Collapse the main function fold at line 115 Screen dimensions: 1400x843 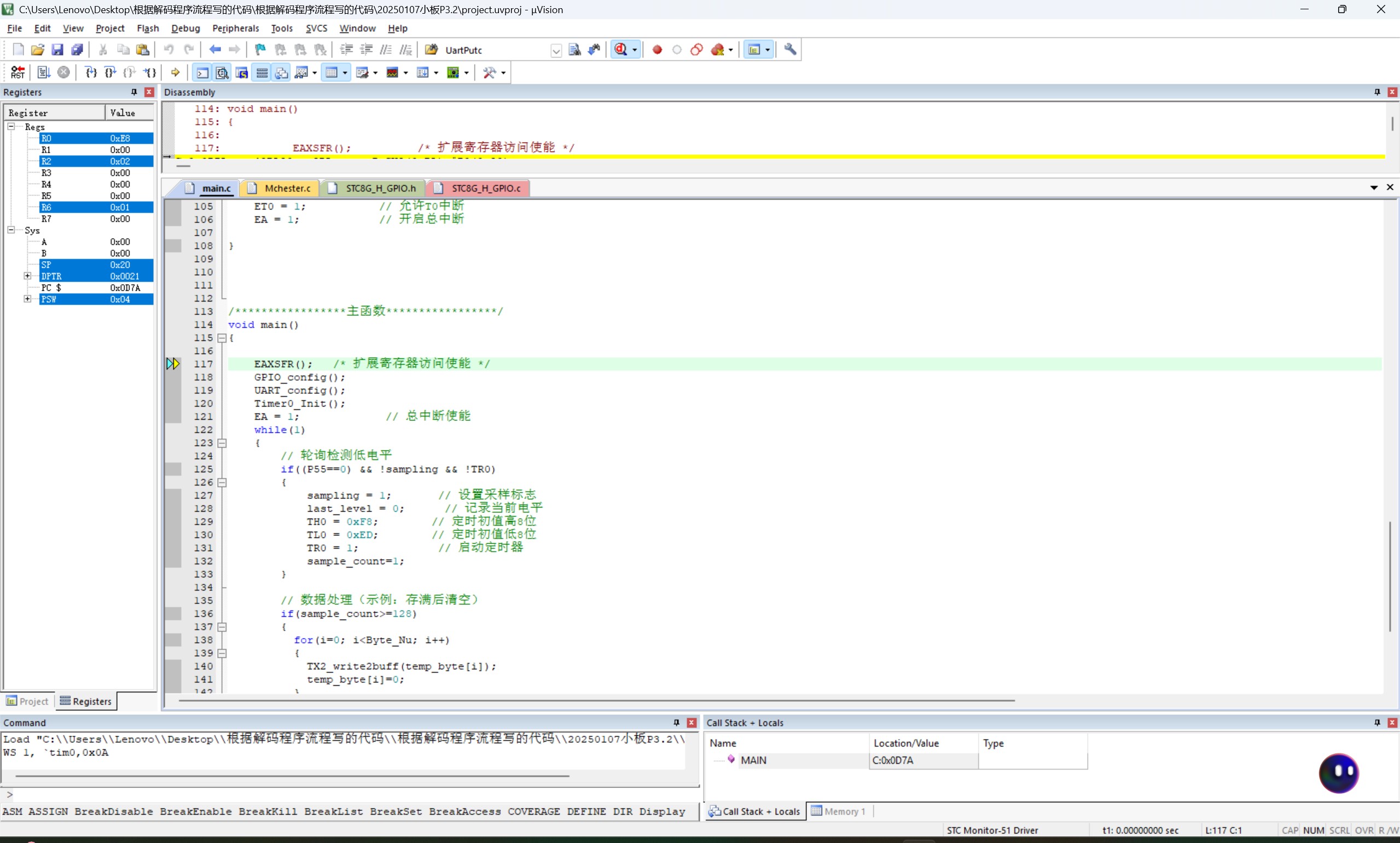222,338
